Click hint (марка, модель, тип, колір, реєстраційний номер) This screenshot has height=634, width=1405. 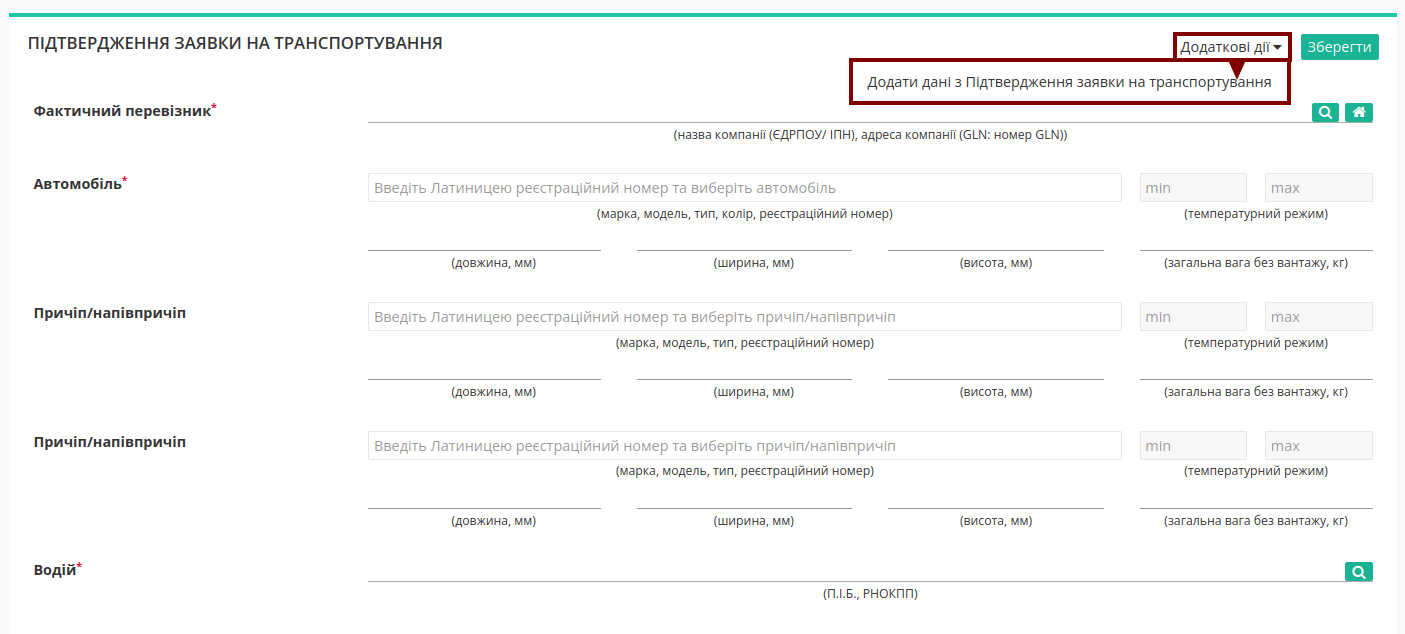[x=745, y=213]
